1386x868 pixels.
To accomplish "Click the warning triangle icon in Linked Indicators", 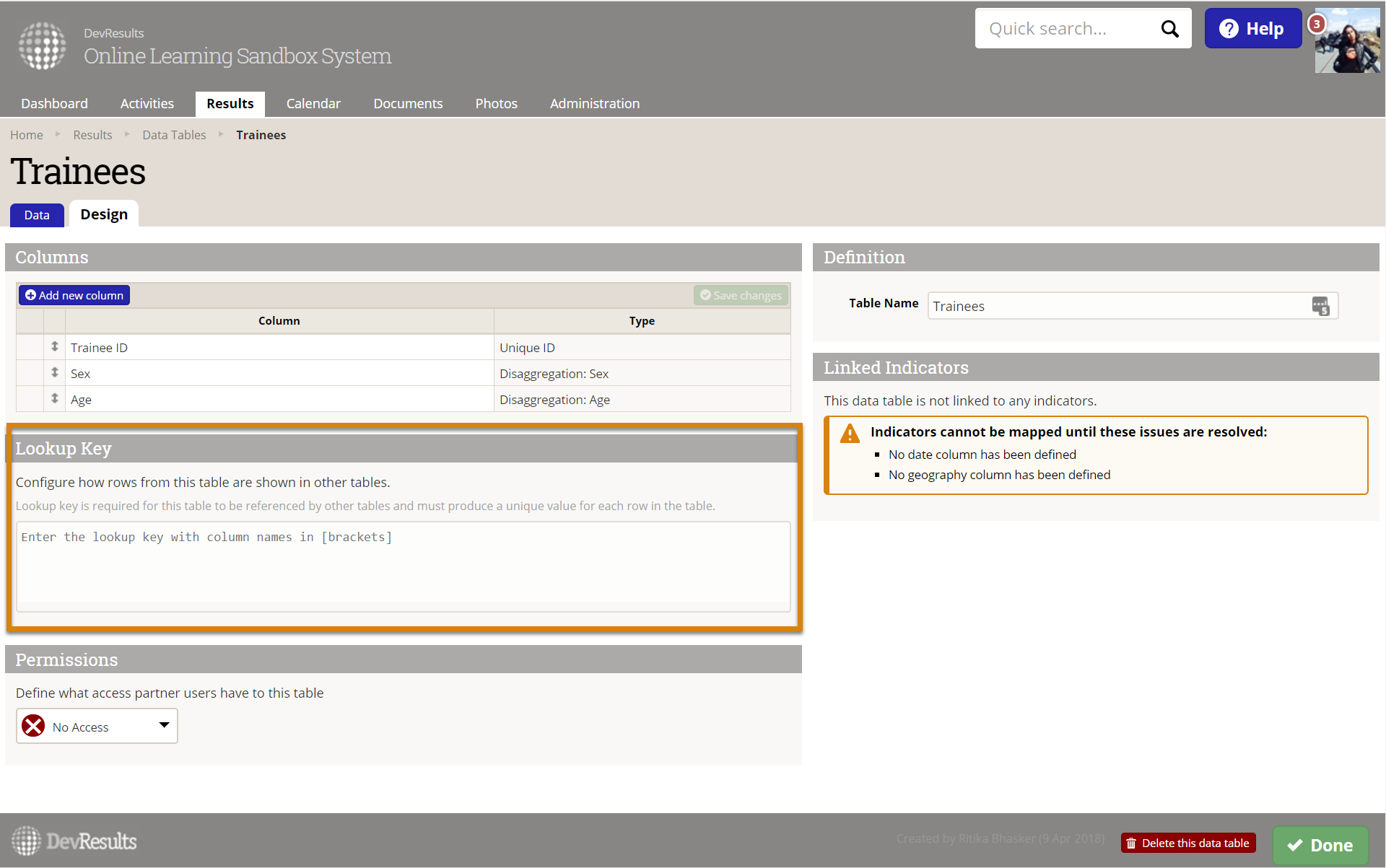I will [850, 433].
